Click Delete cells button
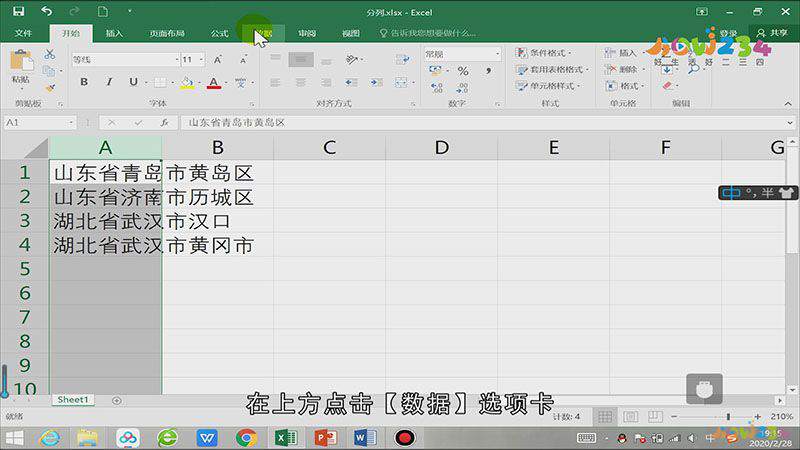Image resolution: width=800 pixels, height=450 pixels. point(621,69)
